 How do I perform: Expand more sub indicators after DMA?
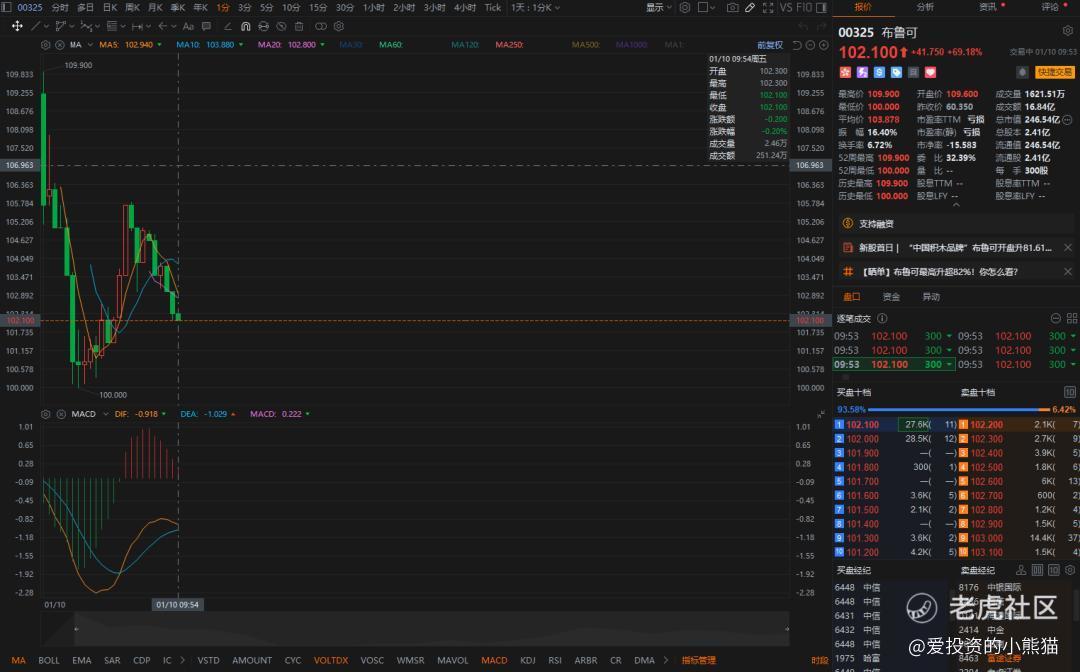(665, 660)
